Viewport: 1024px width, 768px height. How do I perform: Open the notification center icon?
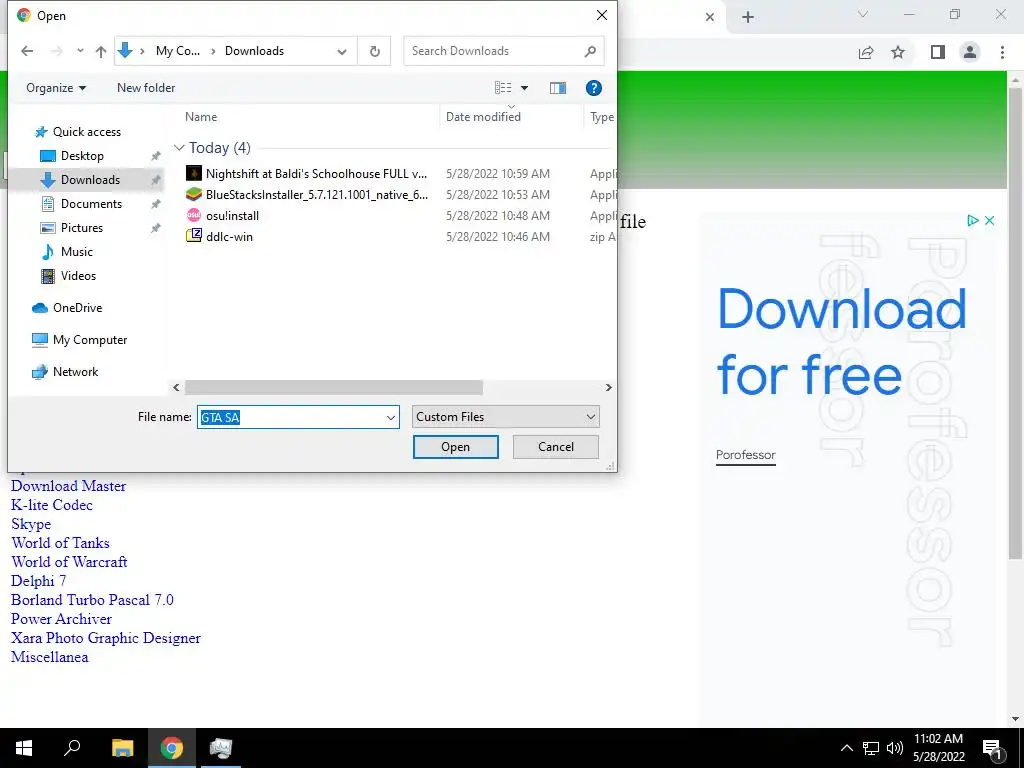[x=993, y=748]
